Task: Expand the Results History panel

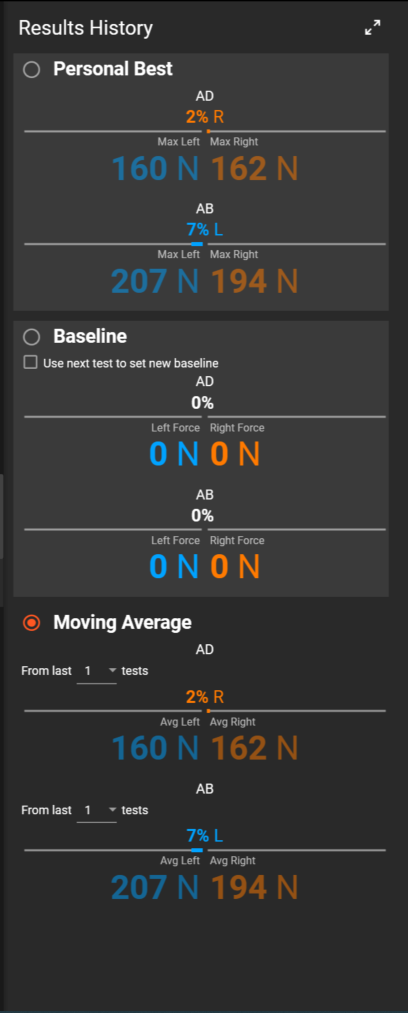Action: (372, 28)
